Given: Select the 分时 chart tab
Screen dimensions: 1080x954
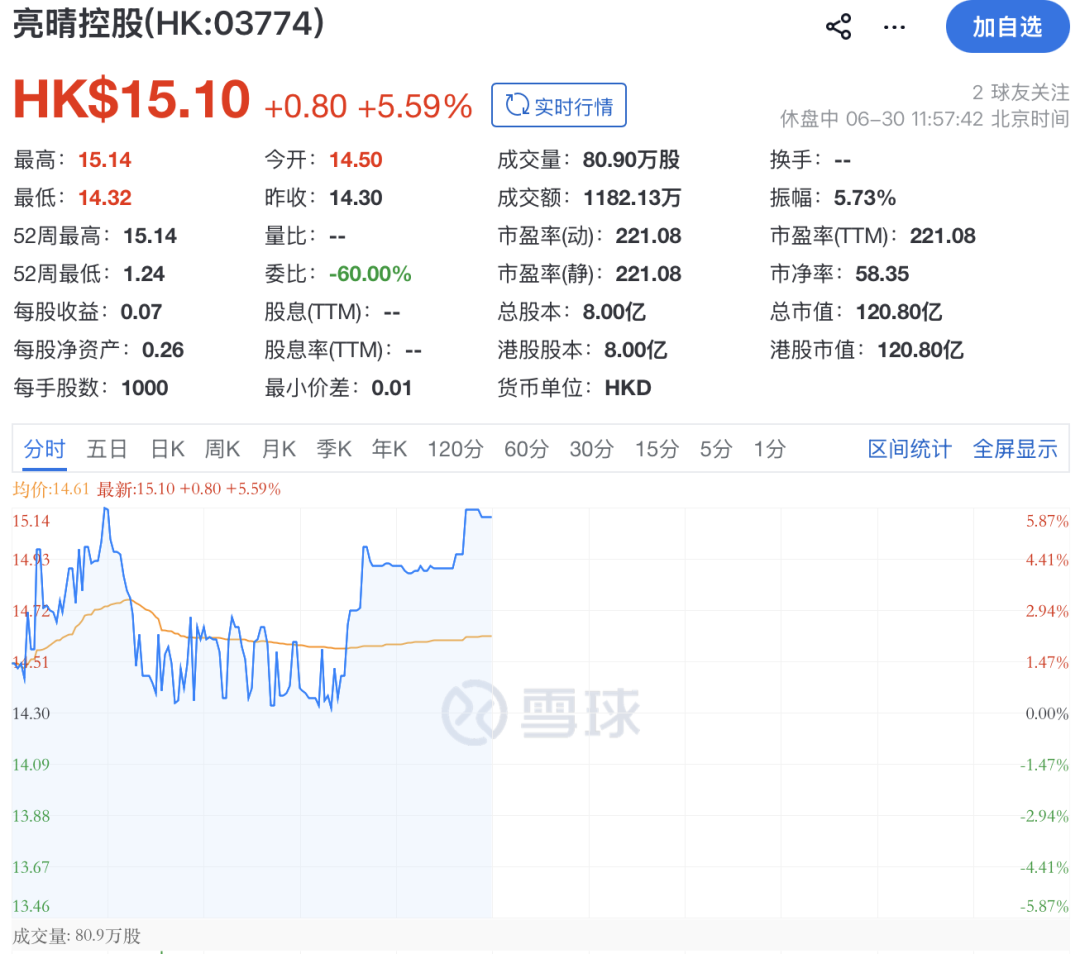Looking at the screenshot, I should coord(45,449).
